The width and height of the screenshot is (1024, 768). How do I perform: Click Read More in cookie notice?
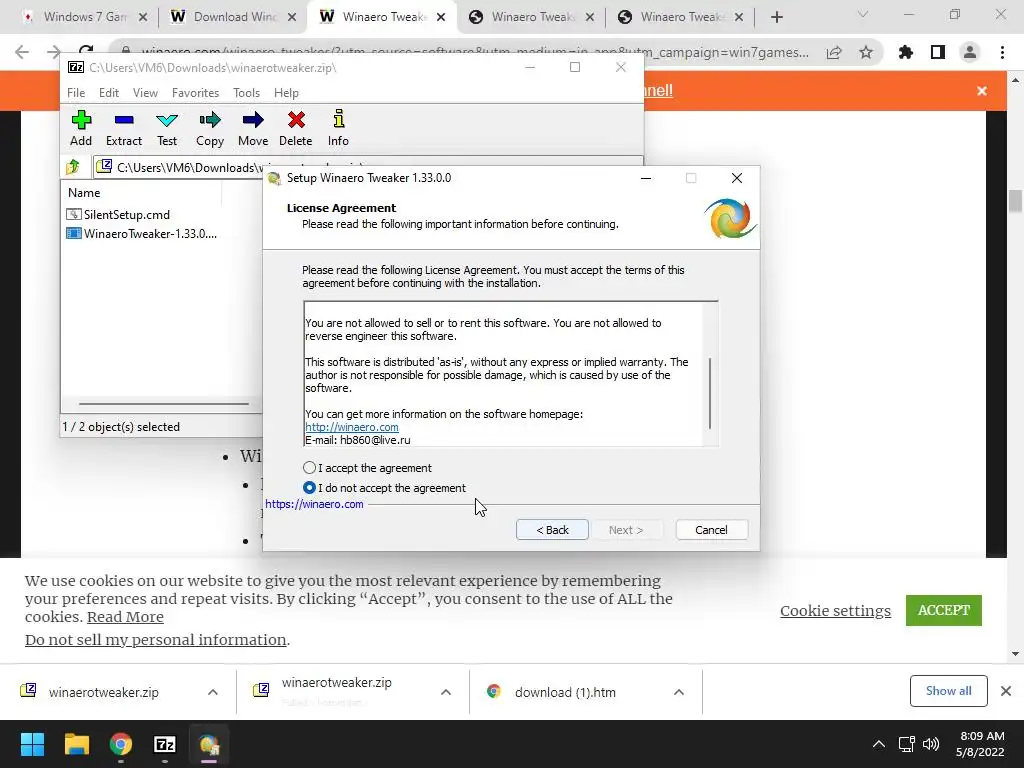[125, 617]
